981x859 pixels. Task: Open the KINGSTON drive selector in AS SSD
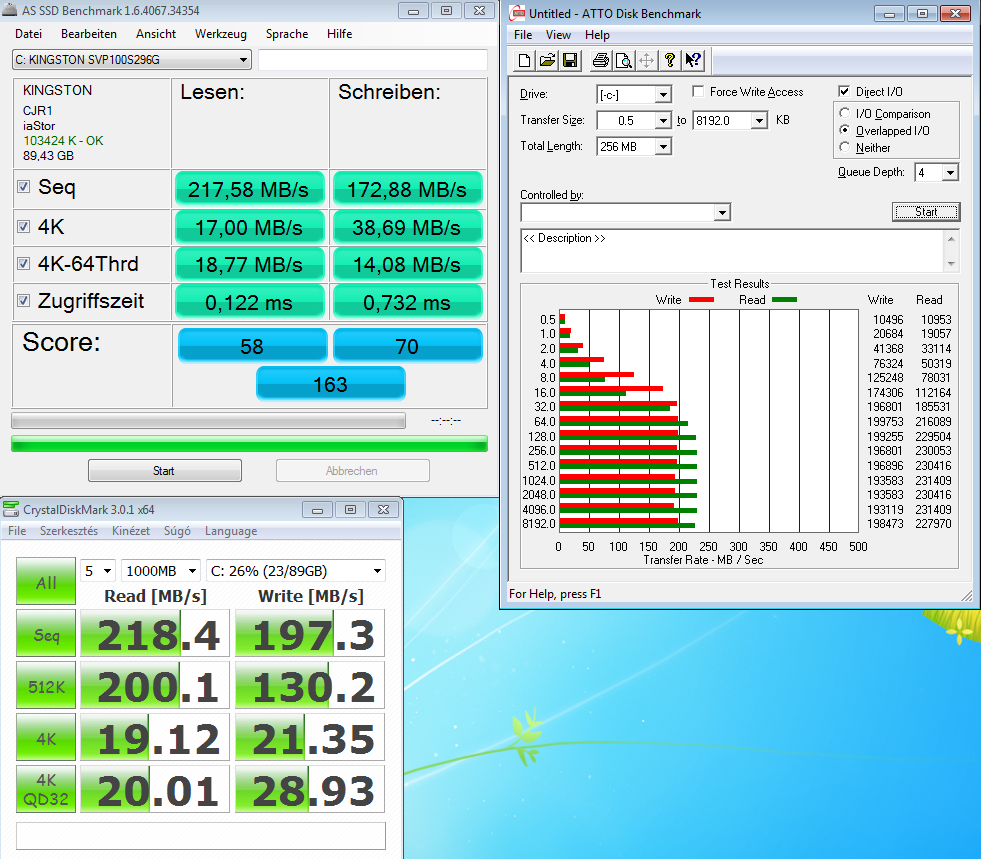pos(131,60)
